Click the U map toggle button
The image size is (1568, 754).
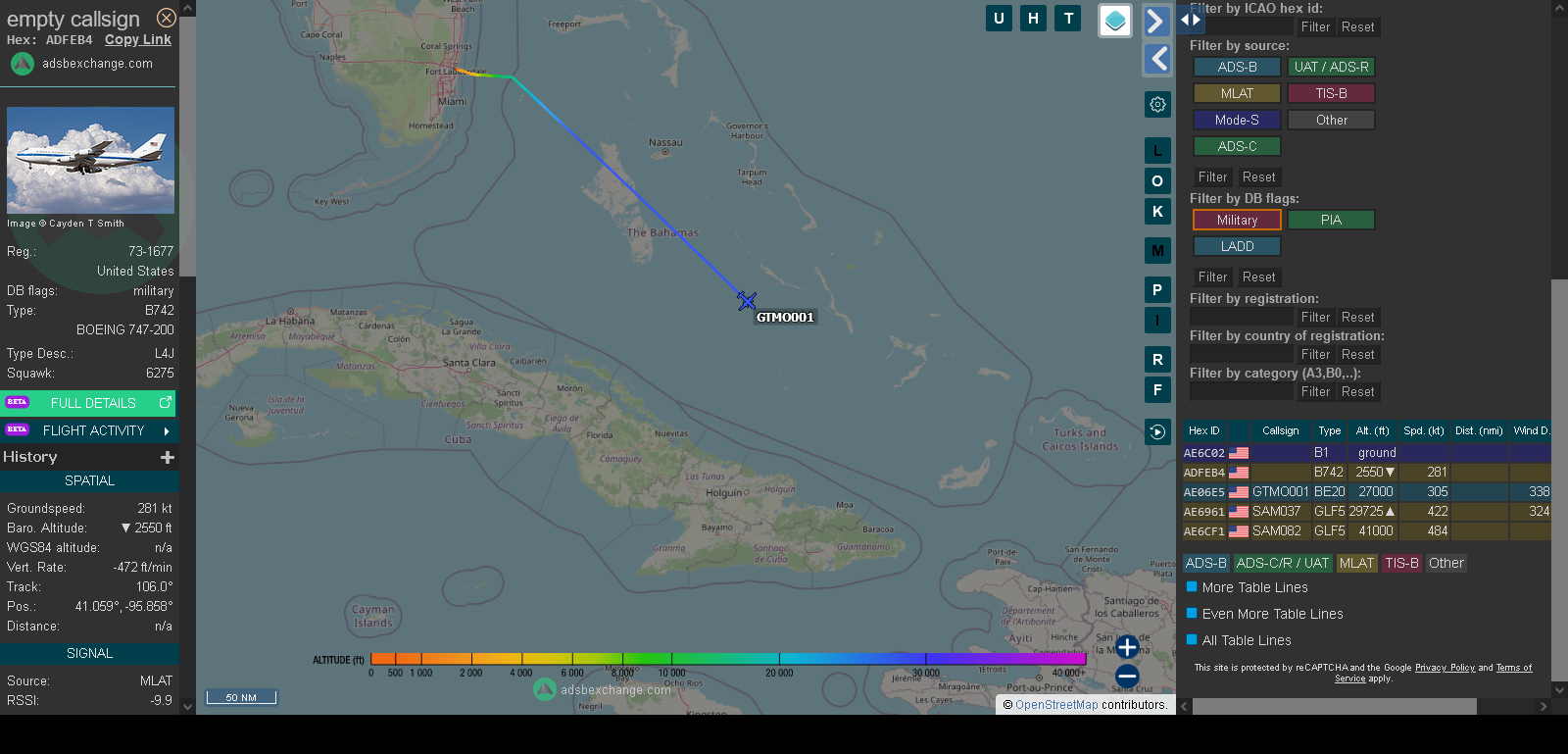(999, 18)
